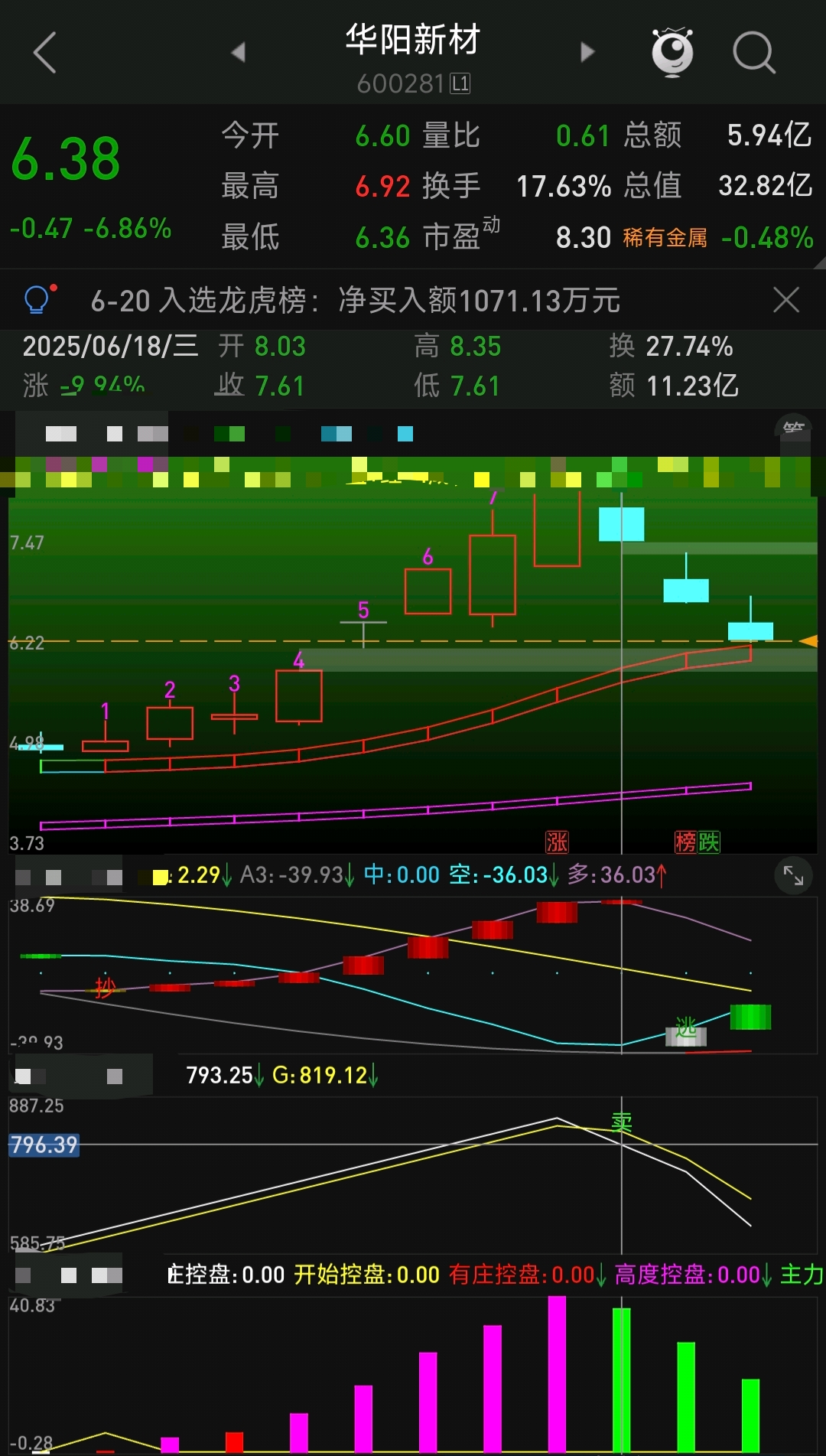
Task: Tap the 量比 value 0.61
Action: 583,136
